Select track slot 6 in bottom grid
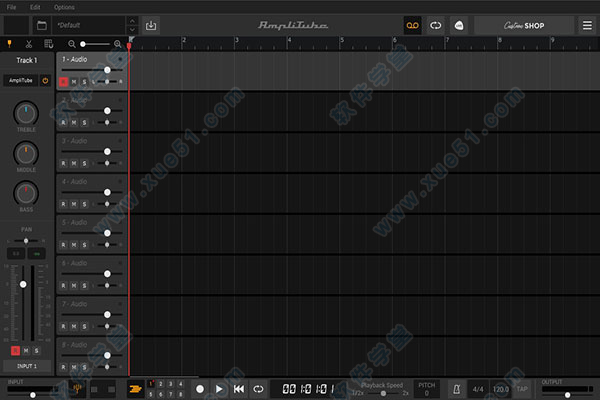600x400 pixels. [161, 394]
